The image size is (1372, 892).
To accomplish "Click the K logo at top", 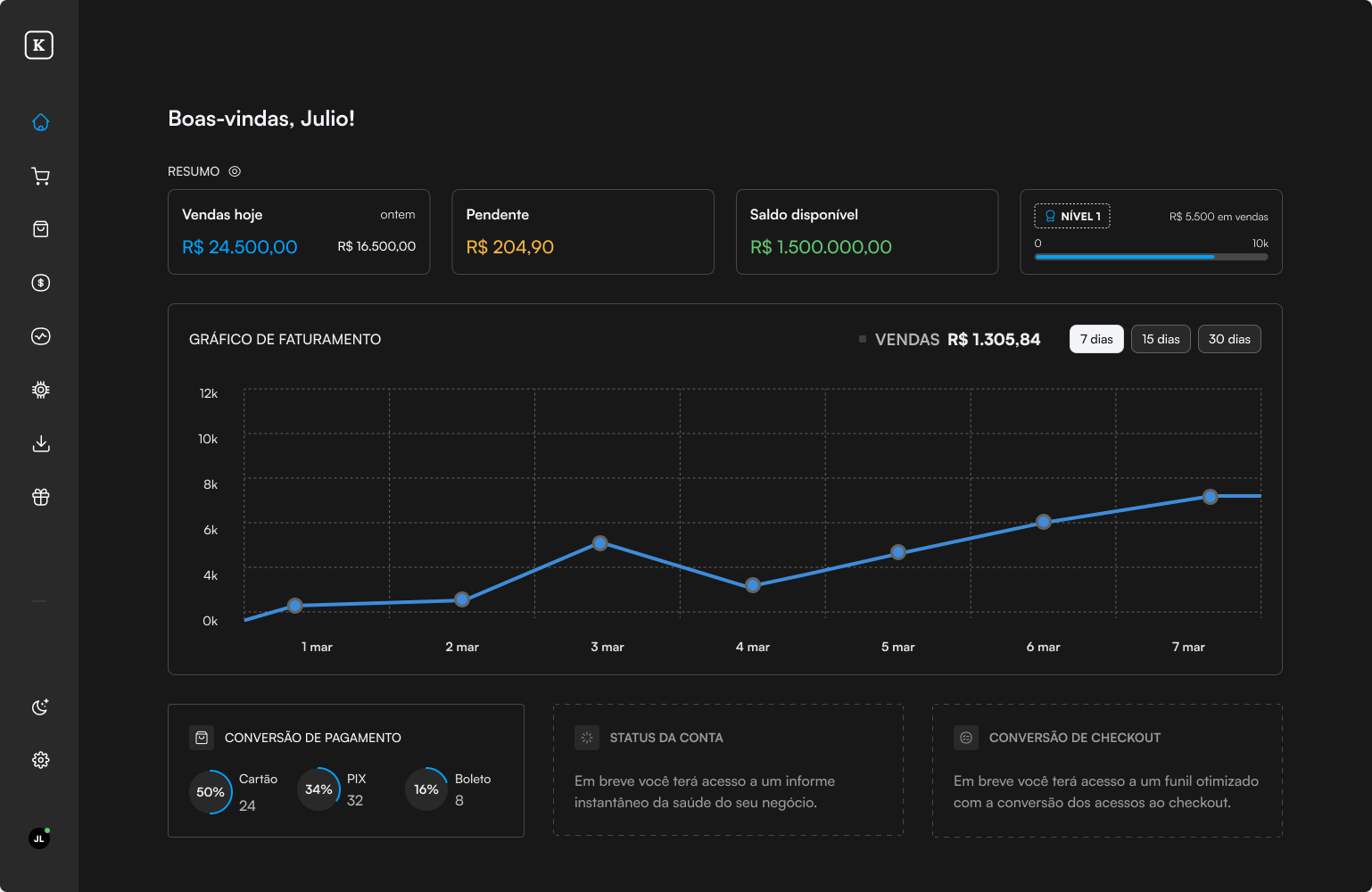I will pos(39,45).
